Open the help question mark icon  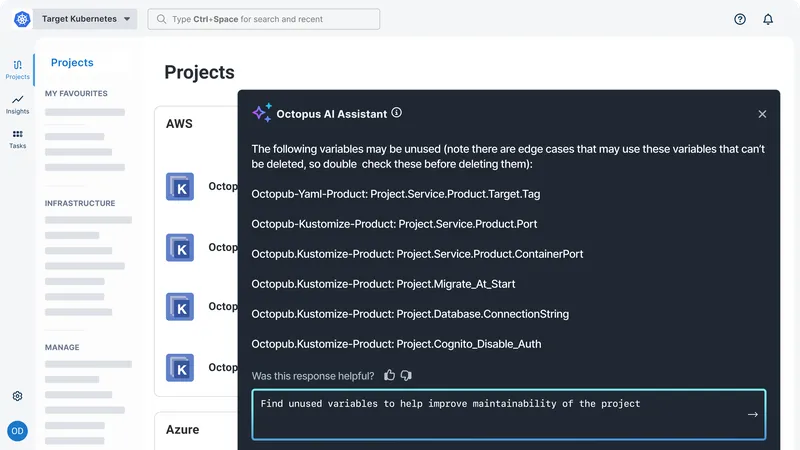tap(740, 19)
